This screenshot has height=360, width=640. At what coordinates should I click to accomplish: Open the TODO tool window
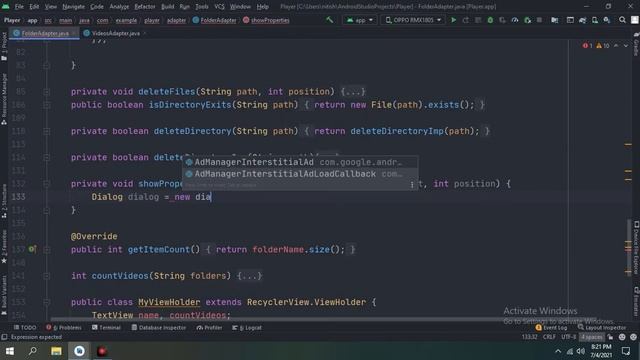pos(25,327)
